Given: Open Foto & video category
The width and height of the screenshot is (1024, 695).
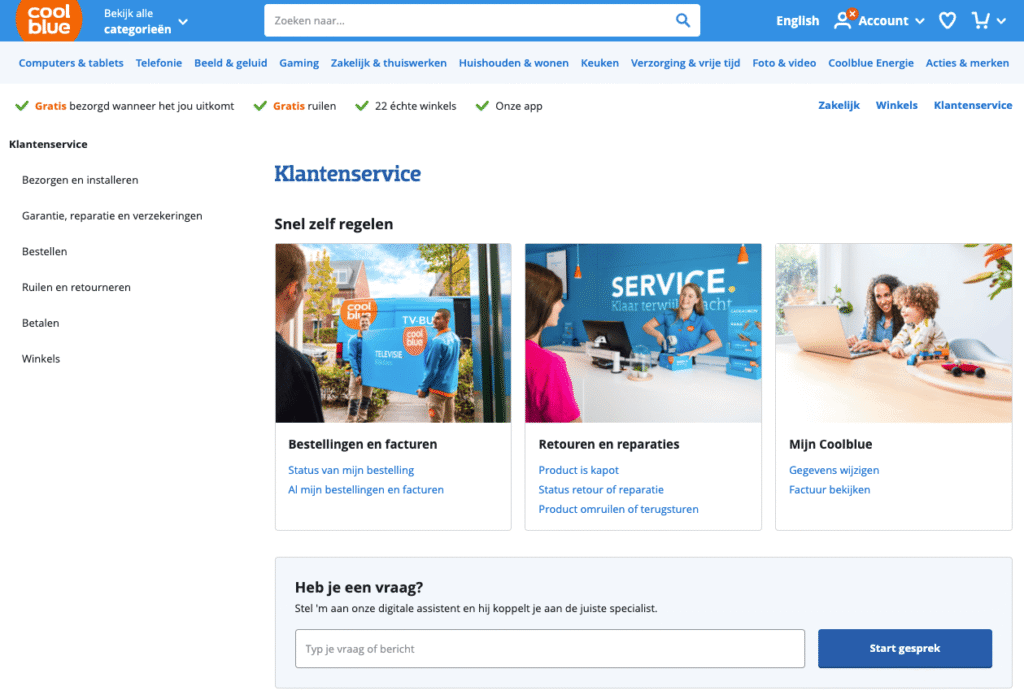Looking at the screenshot, I should 784,63.
